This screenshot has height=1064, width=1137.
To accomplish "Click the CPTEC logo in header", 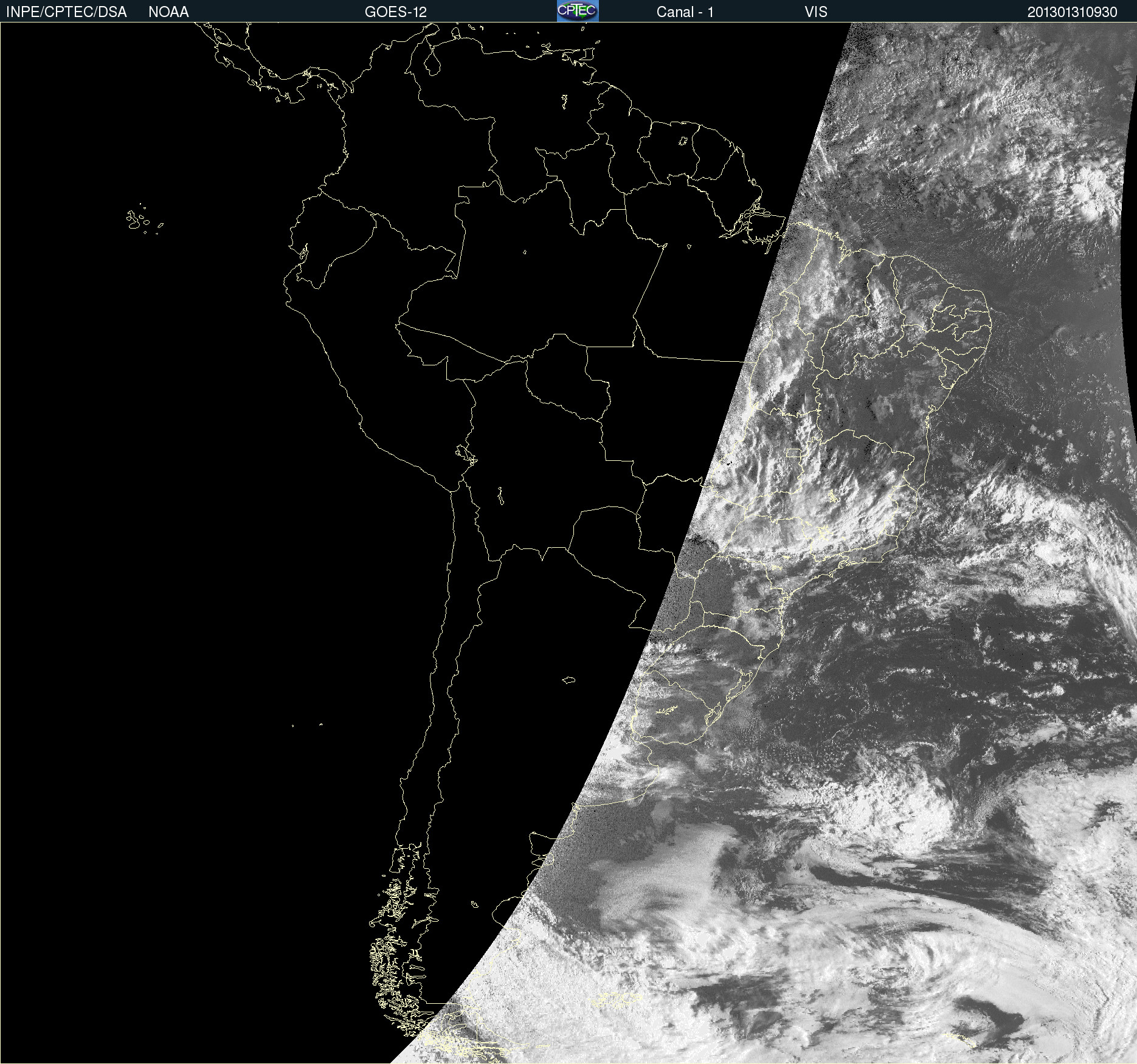I will pos(578,11).
